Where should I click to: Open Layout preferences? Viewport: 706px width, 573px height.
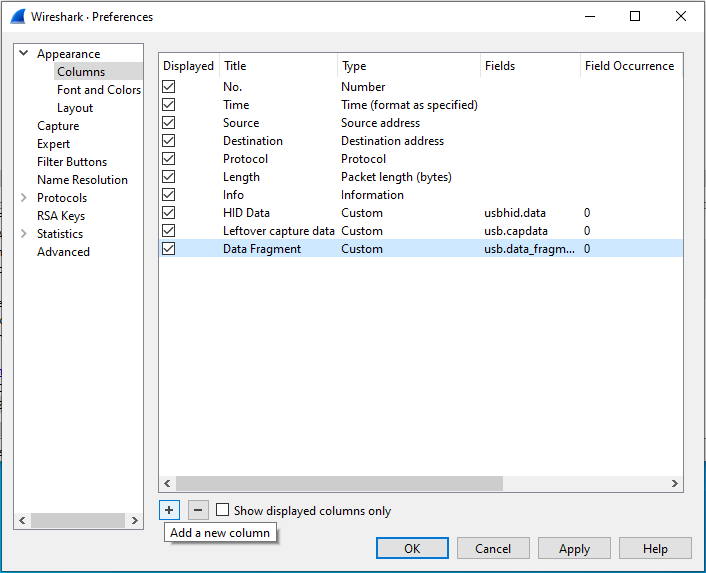click(75, 108)
